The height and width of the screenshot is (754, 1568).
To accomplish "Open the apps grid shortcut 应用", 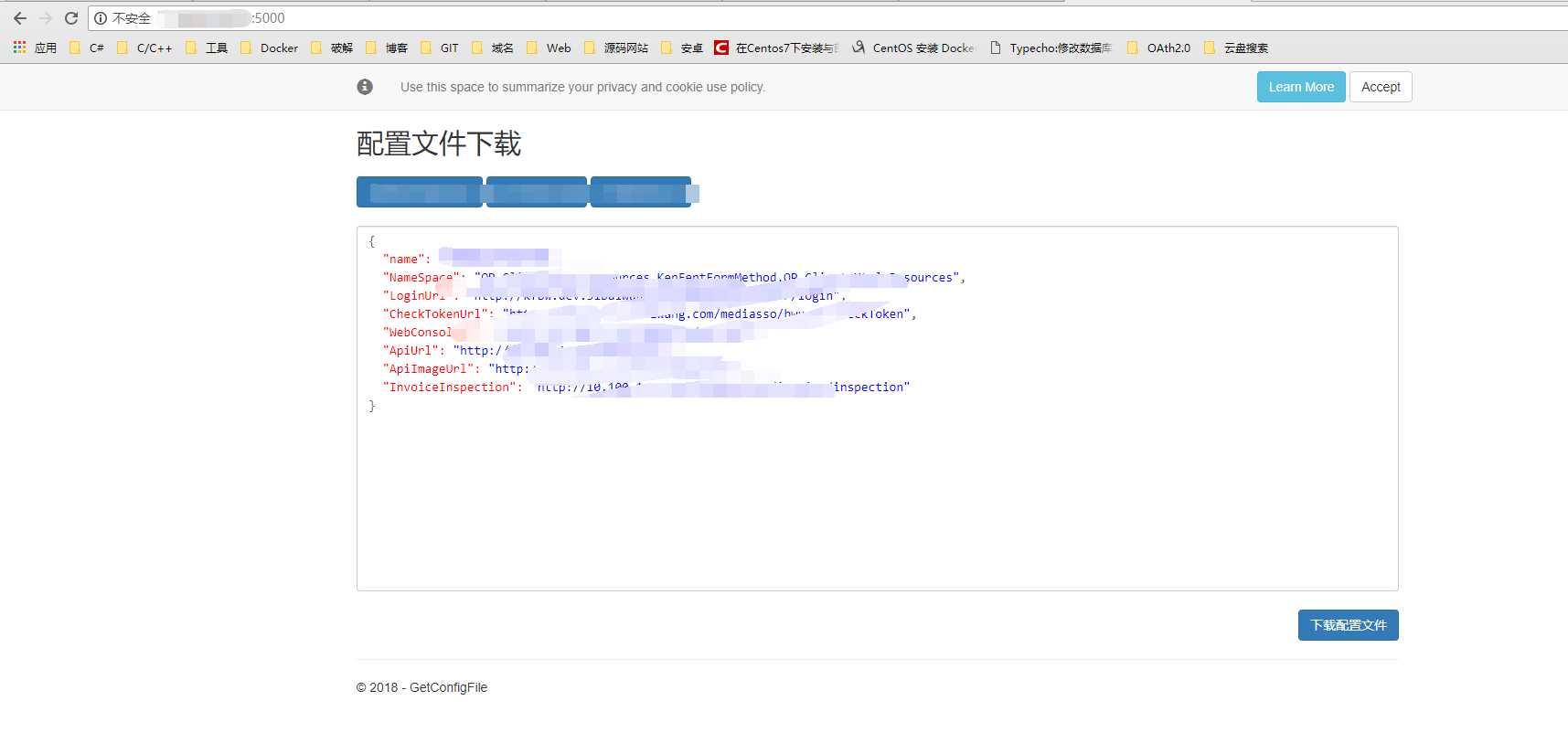I will point(35,48).
